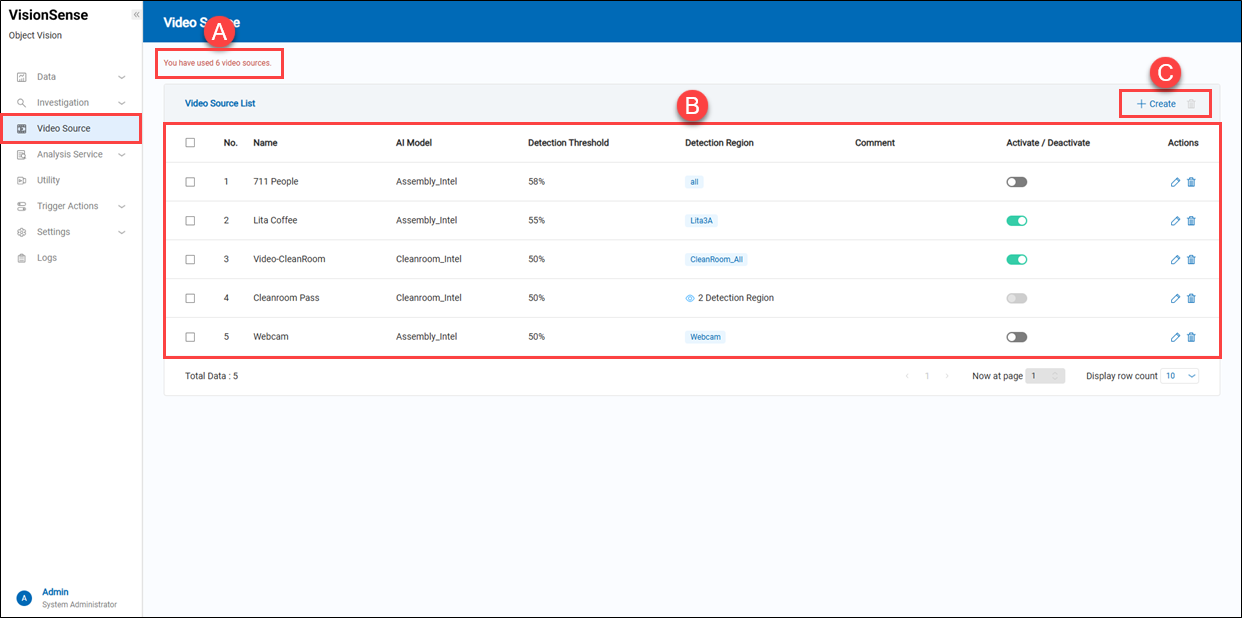The width and height of the screenshot is (1242, 618).
Task: Click the Admin user avatar icon
Action: [x=24, y=598]
